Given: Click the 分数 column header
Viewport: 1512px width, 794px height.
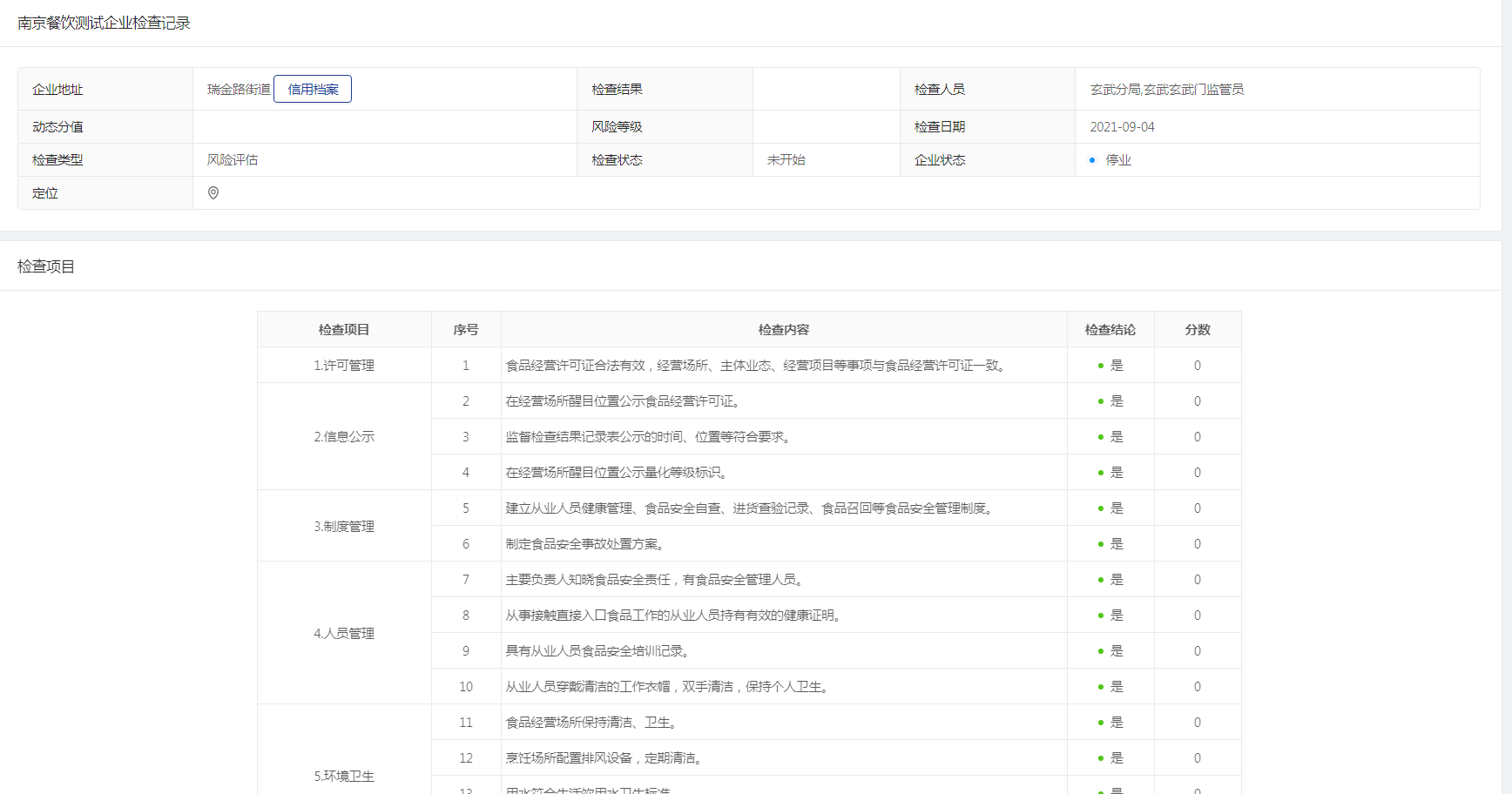Looking at the screenshot, I should (x=1198, y=330).
